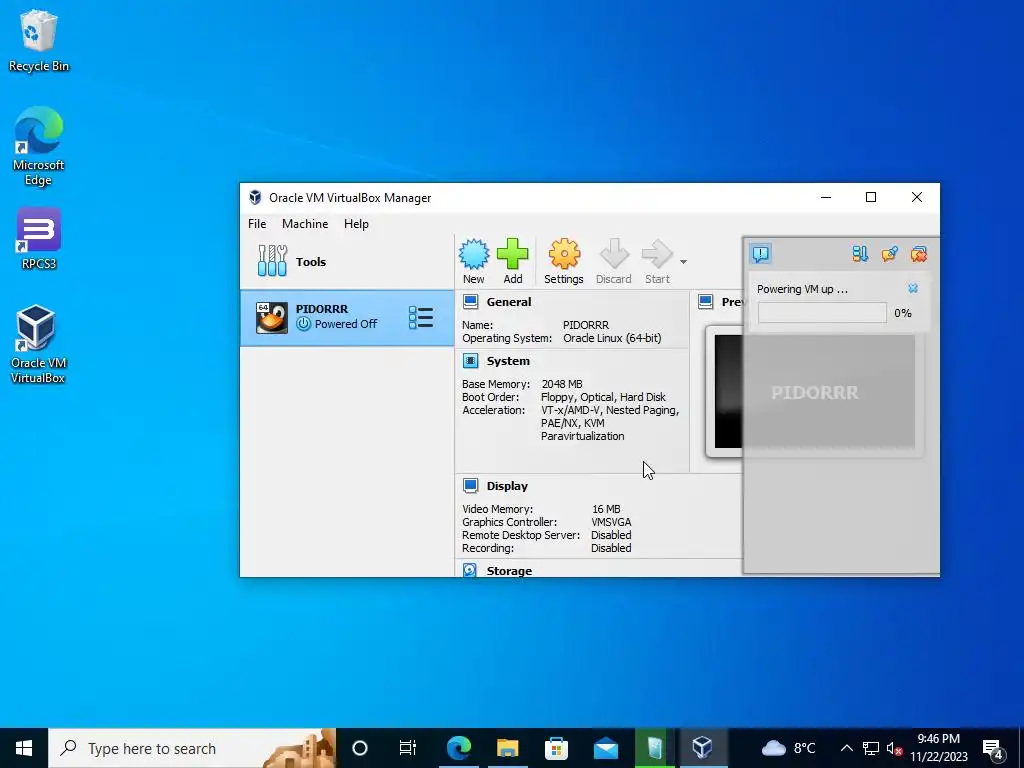Click the VirtualBox taskbar button
The height and width of the screenshot is (768, 1024).
tap(703, 748)
